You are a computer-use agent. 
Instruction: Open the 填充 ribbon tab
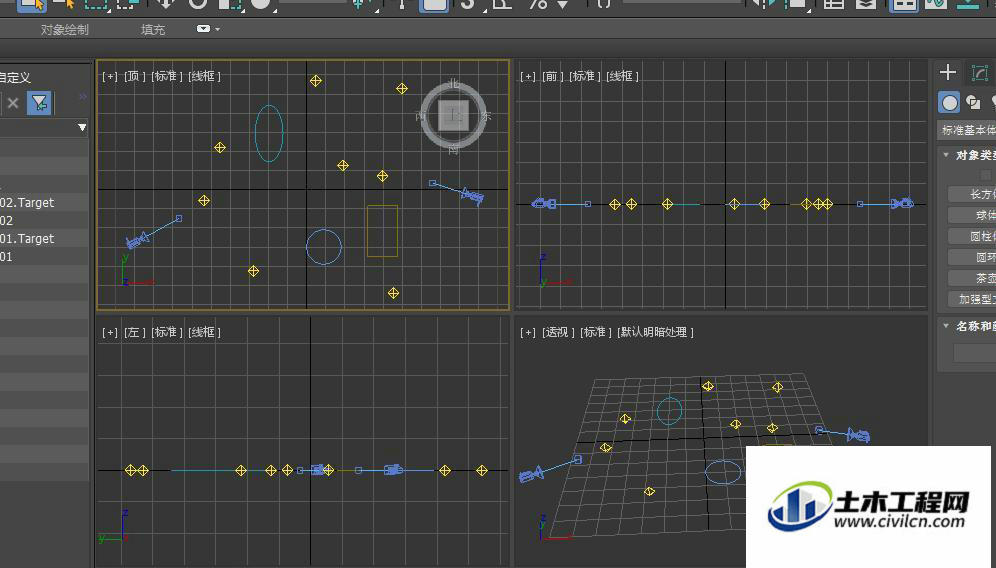point(152,30)
